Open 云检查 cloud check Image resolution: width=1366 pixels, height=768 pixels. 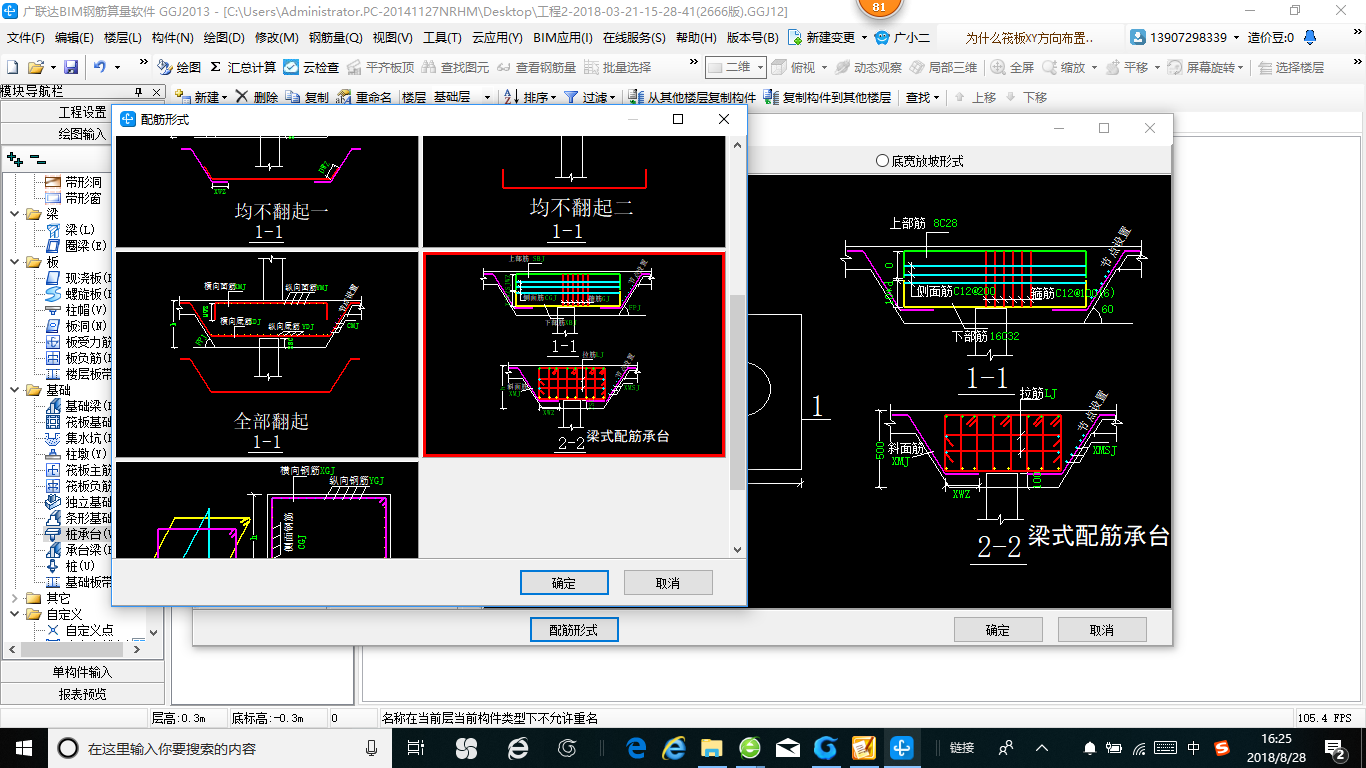[311, 67]
